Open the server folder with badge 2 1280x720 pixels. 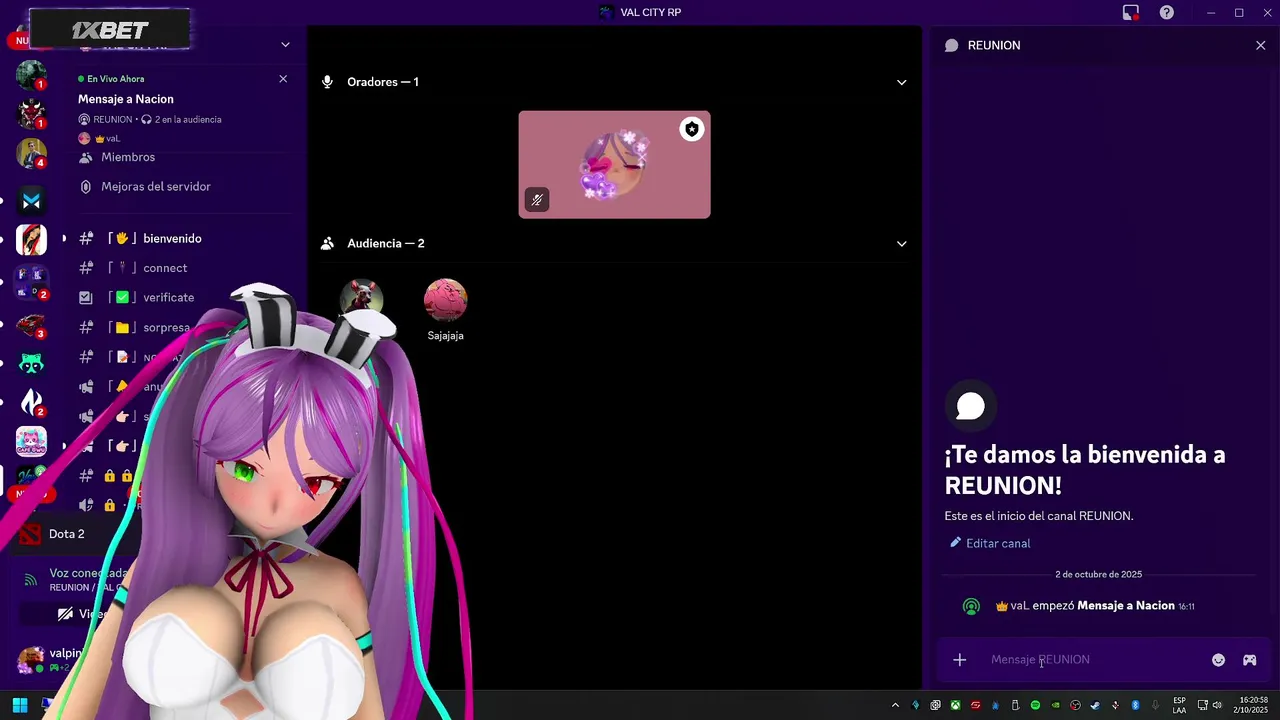click(31, 282)
